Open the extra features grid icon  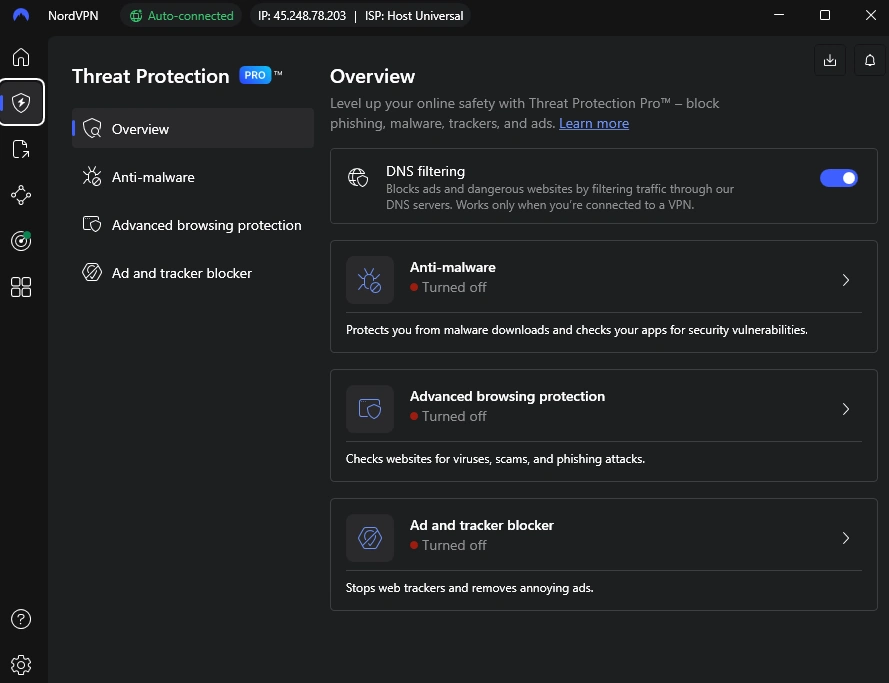pos(21,287)
